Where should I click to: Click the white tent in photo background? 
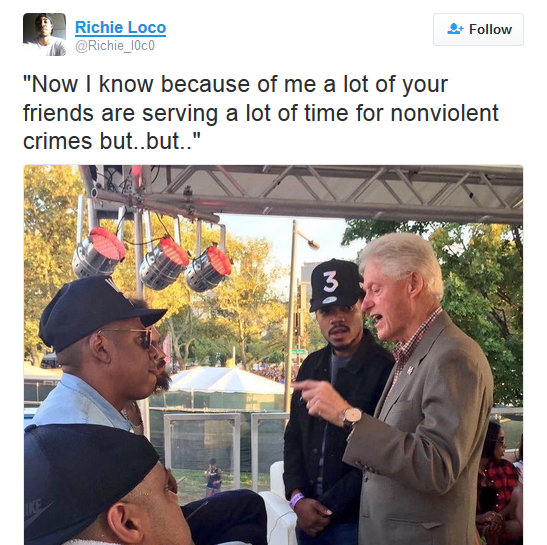(227, 380)
